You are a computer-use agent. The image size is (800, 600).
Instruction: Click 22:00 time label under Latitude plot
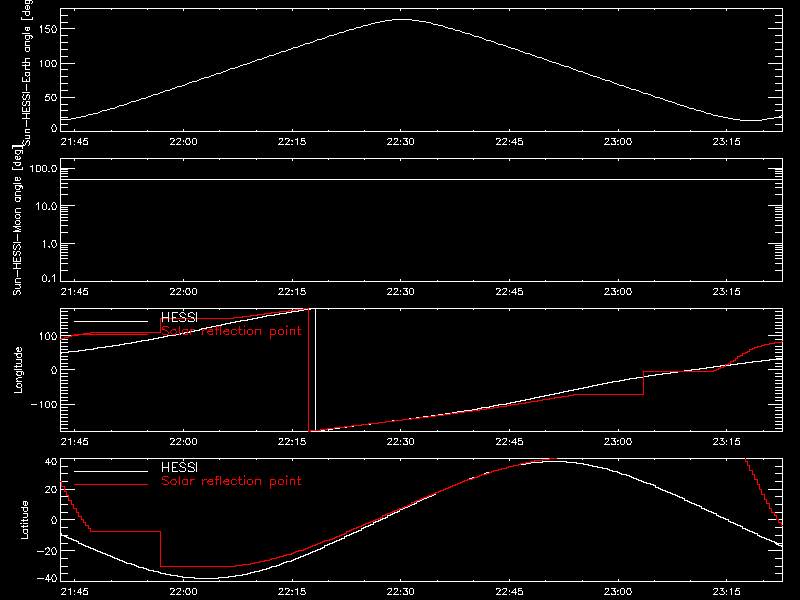tap(183, 592)
